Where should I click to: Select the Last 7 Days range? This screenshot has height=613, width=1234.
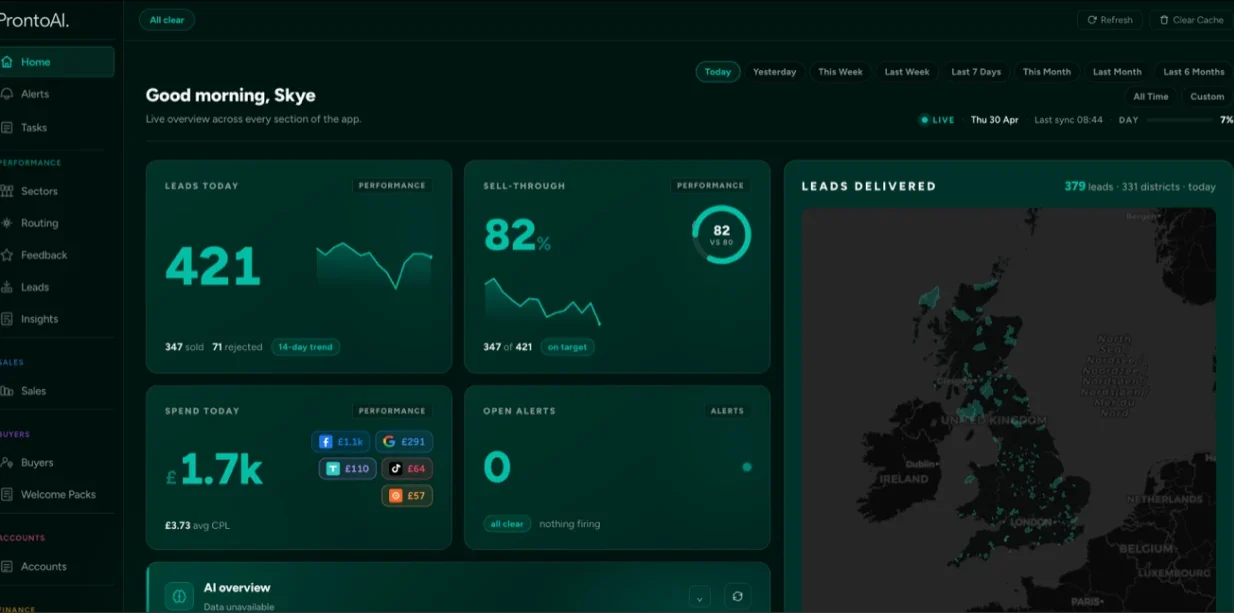coord(976,72)
